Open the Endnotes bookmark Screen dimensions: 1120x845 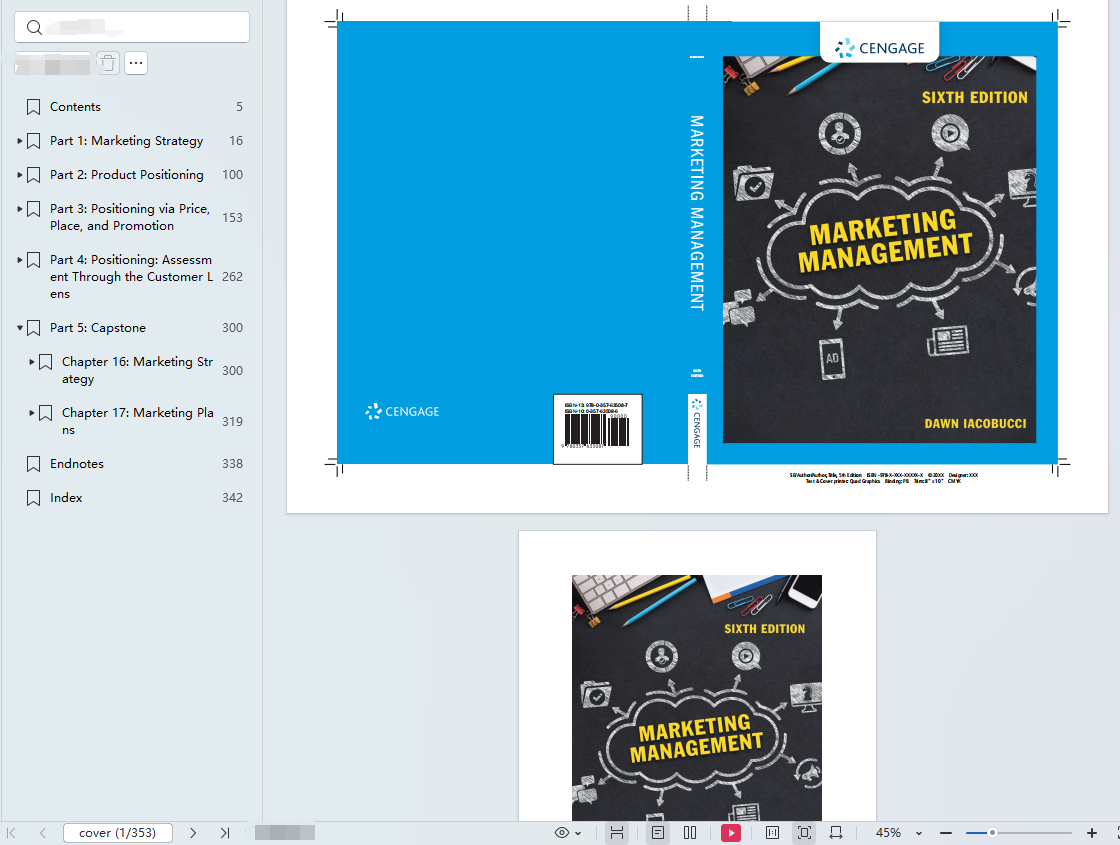[76, 464]
